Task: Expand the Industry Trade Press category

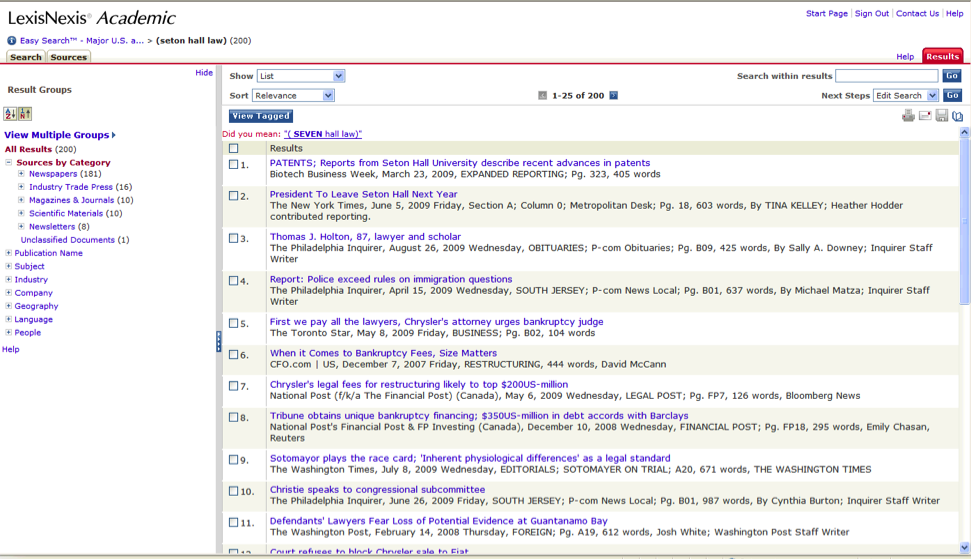Action: point(21,187)
